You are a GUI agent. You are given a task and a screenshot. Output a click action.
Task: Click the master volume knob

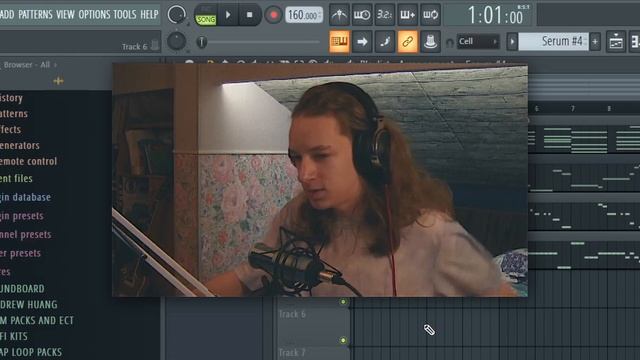(x=176, y=14)
